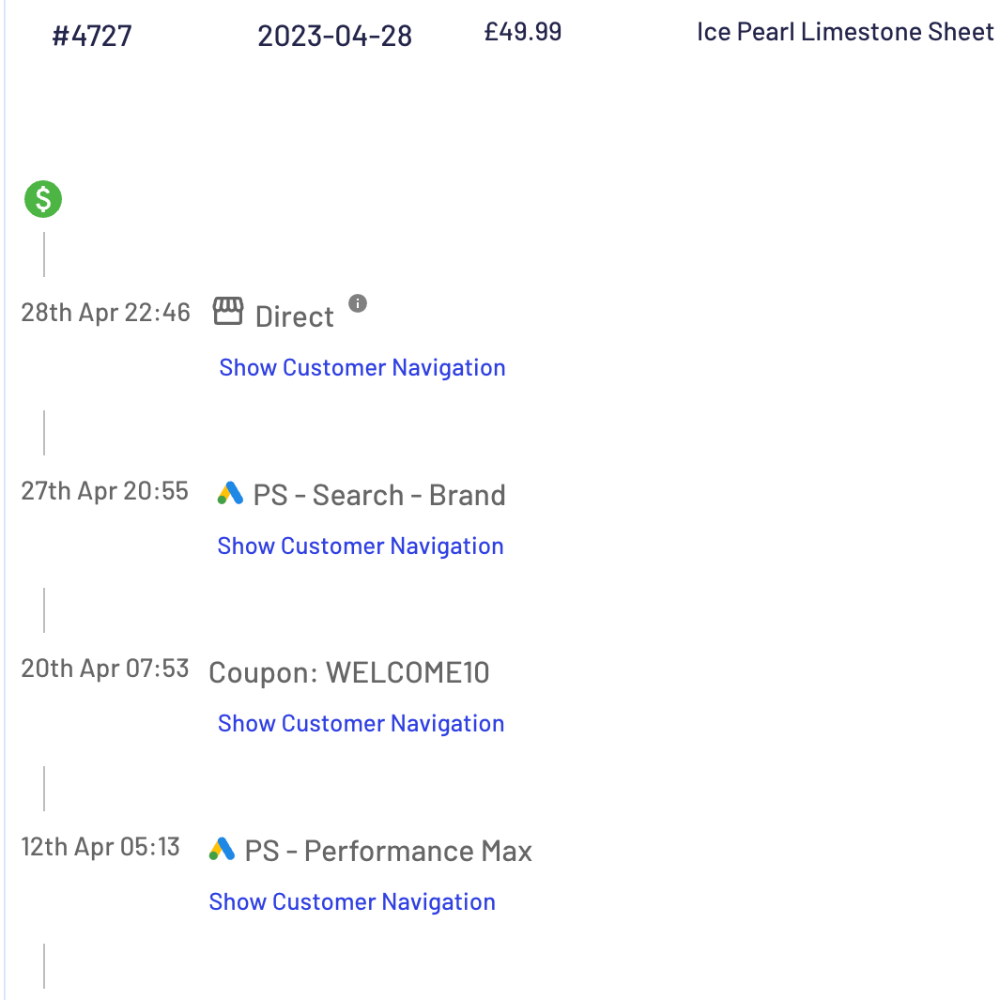Click the £49.99 order value
Screen dimensions: 1000x1000
point(523,30)
